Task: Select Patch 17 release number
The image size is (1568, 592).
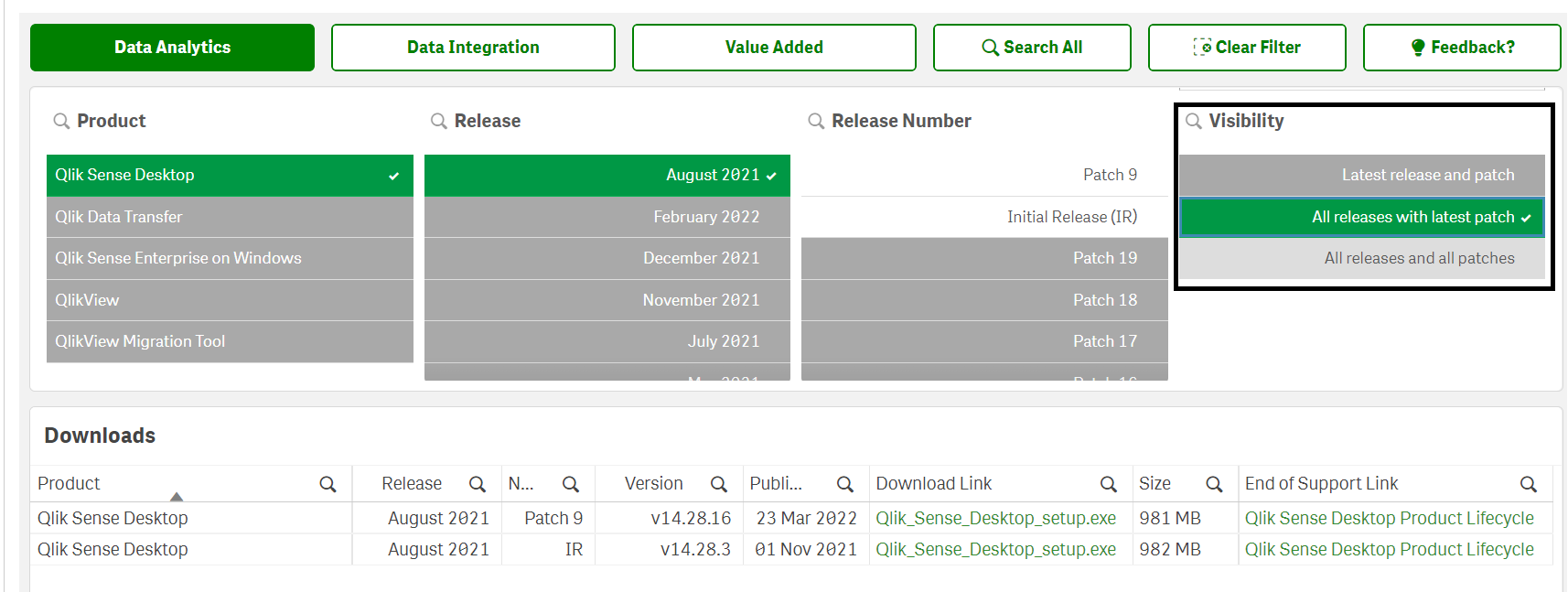Action: [984, 341]
